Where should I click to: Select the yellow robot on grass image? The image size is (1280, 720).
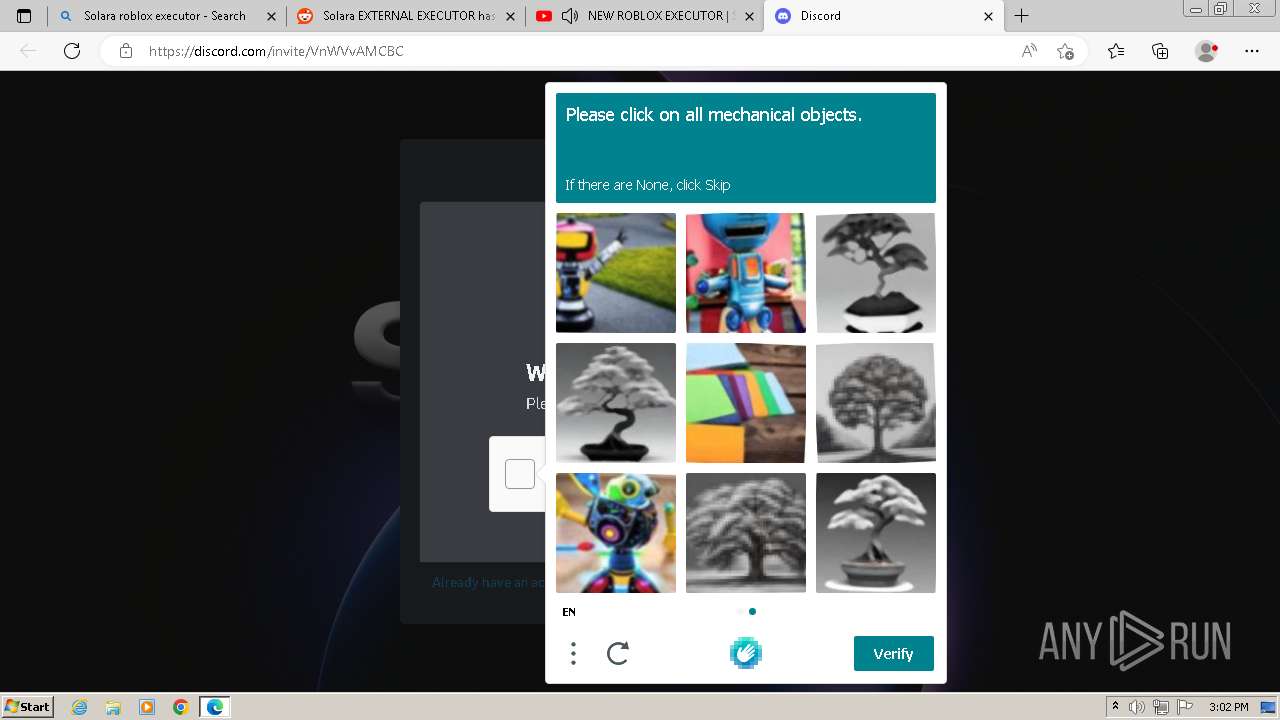(x=616, y=273)
